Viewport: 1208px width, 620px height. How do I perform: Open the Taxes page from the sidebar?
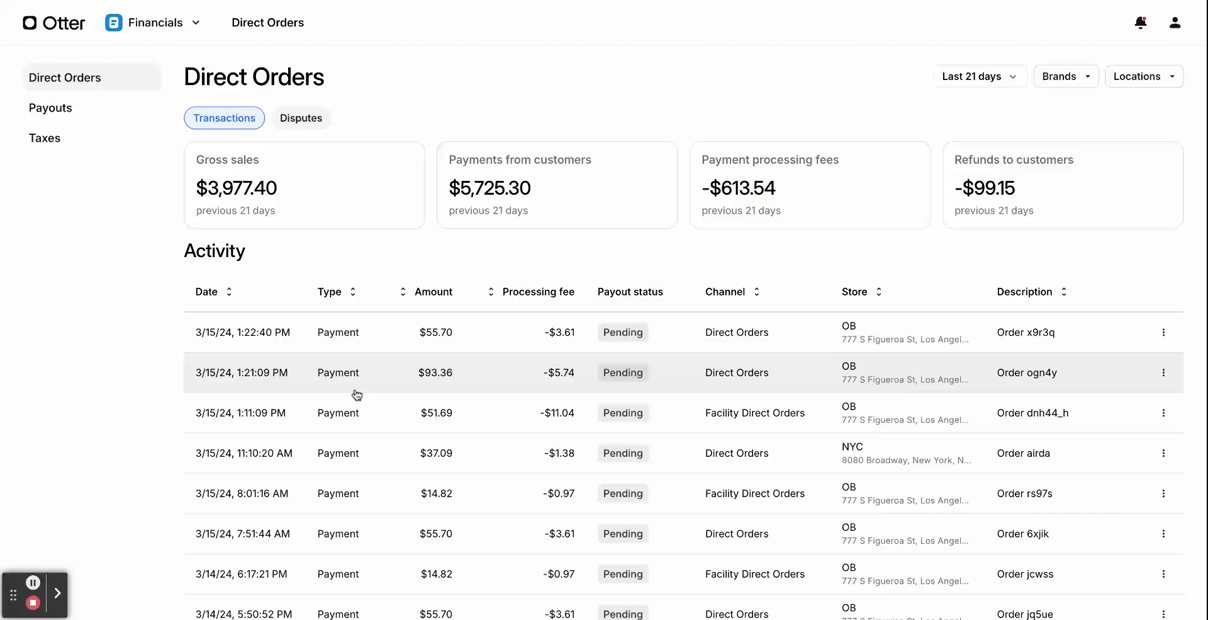click(44, 137)
